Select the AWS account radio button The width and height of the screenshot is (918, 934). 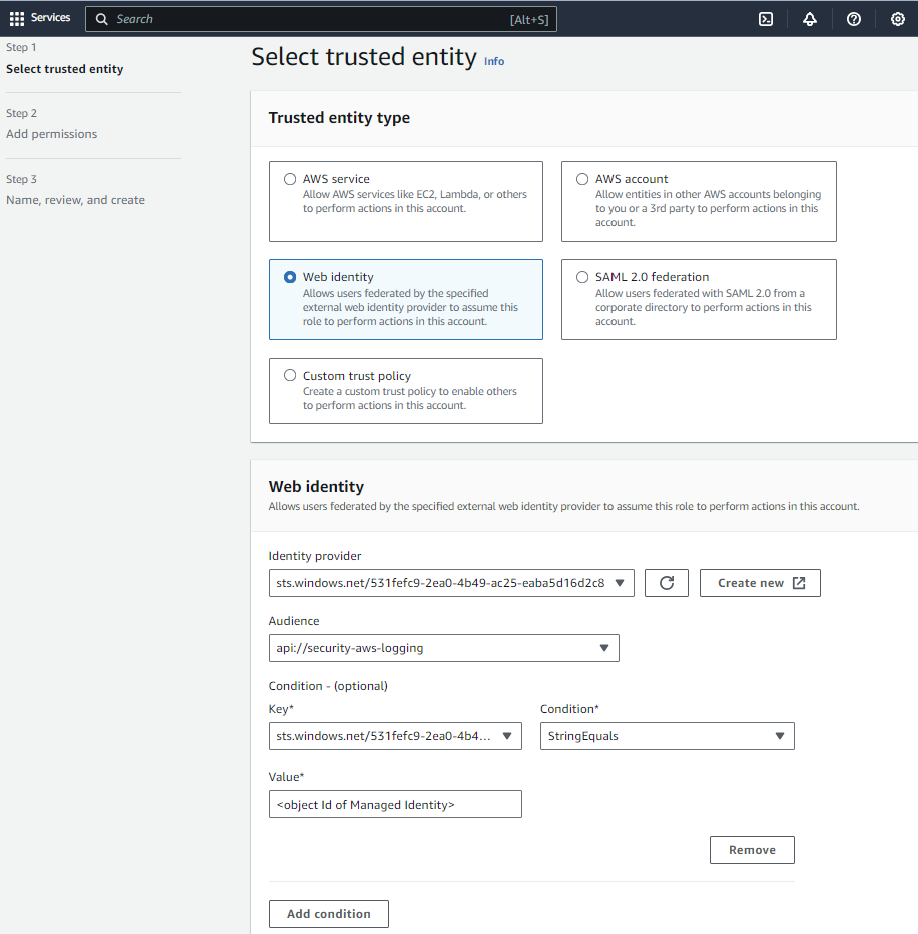click(582, 179)
